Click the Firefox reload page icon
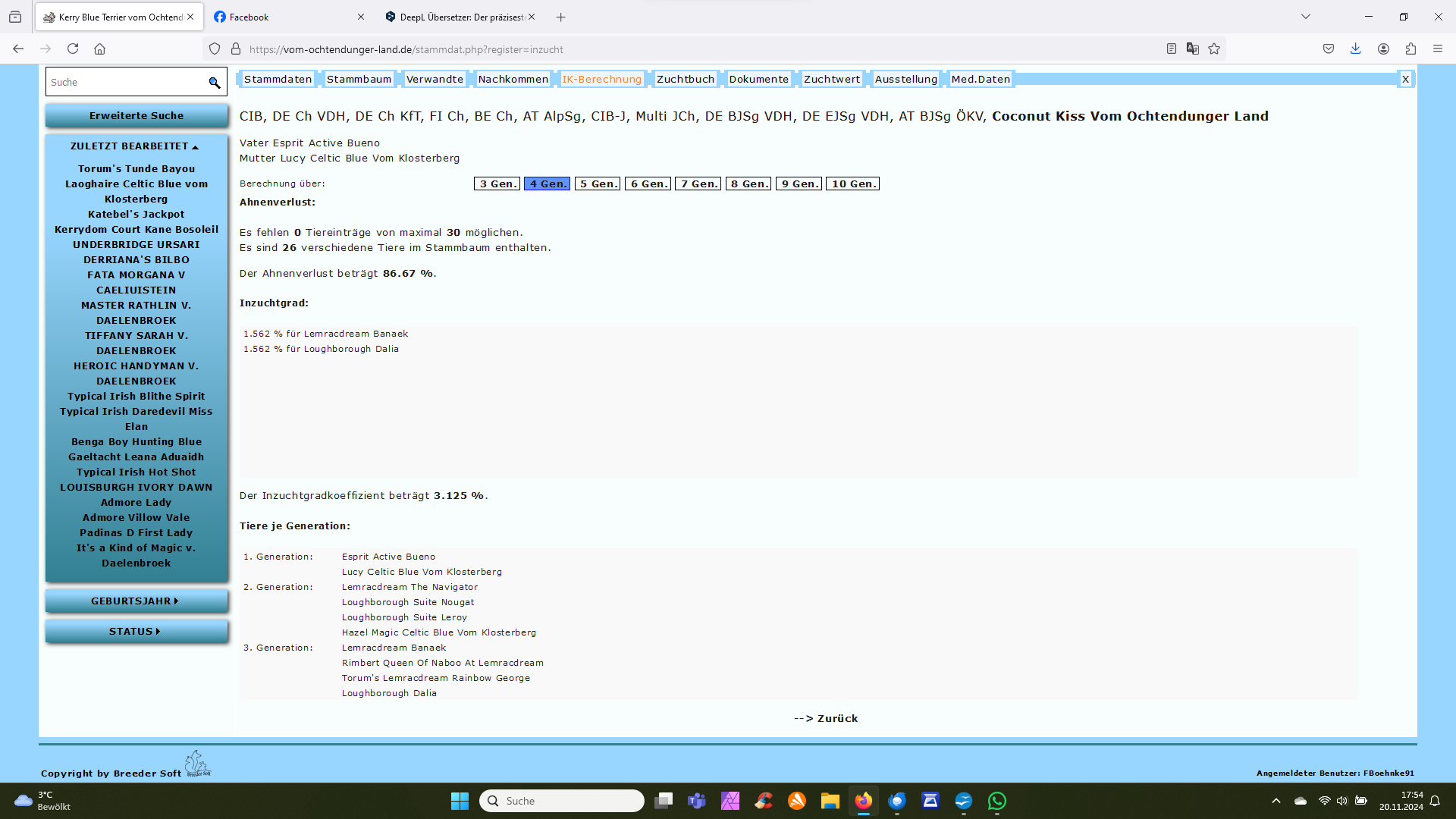The width and height of the screenshot is (1456, 819). click(73, 49)
